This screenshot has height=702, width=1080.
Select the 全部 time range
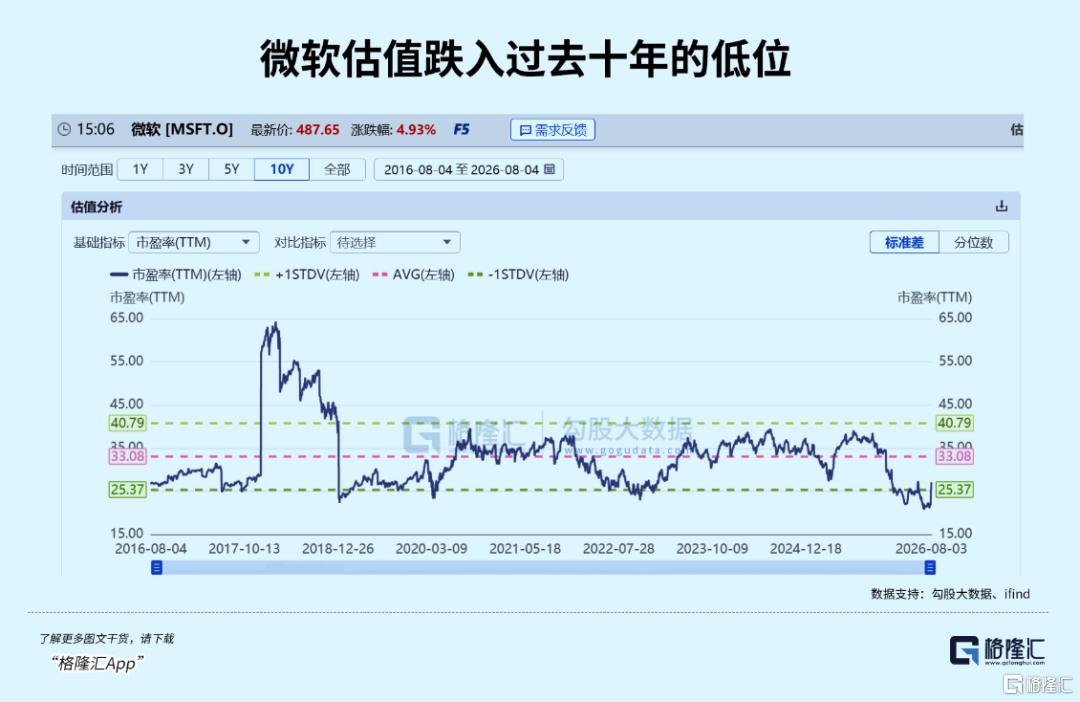point(337,169)
